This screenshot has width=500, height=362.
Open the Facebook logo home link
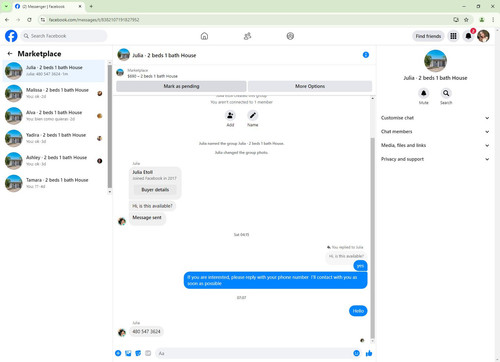point(11,36)
